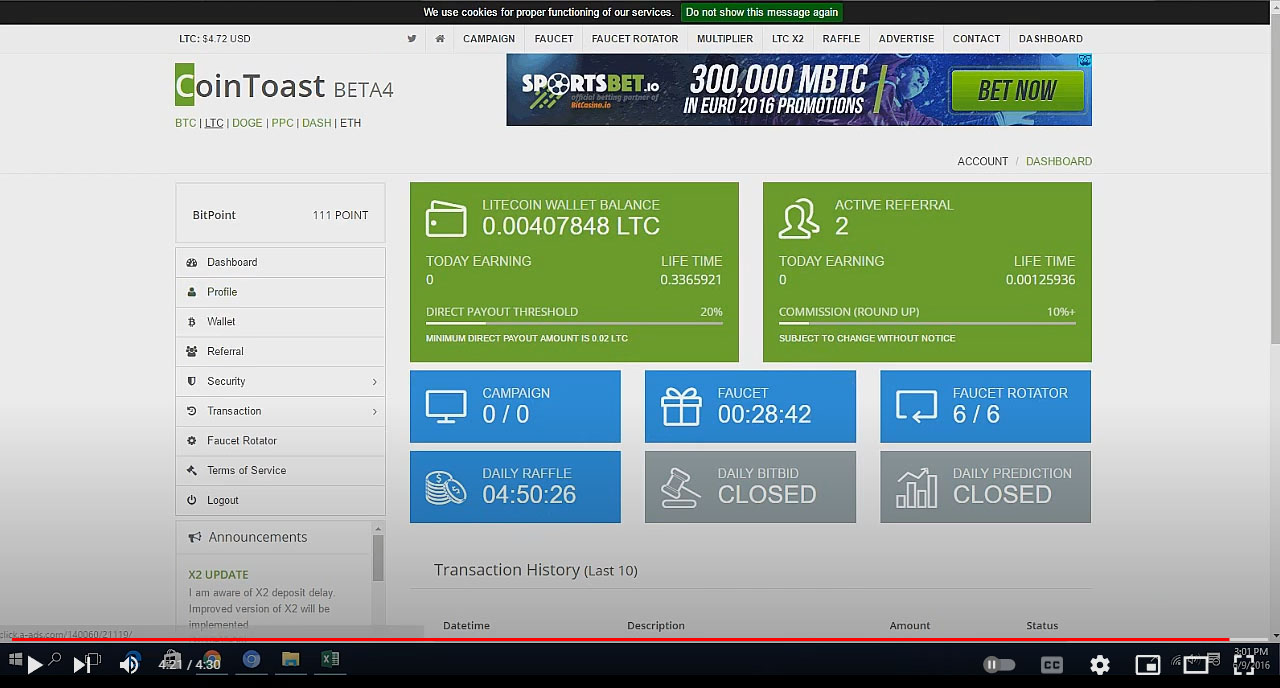The image size is (1280, 688).
Task: Skip to next video
Action: pos(82,664)
